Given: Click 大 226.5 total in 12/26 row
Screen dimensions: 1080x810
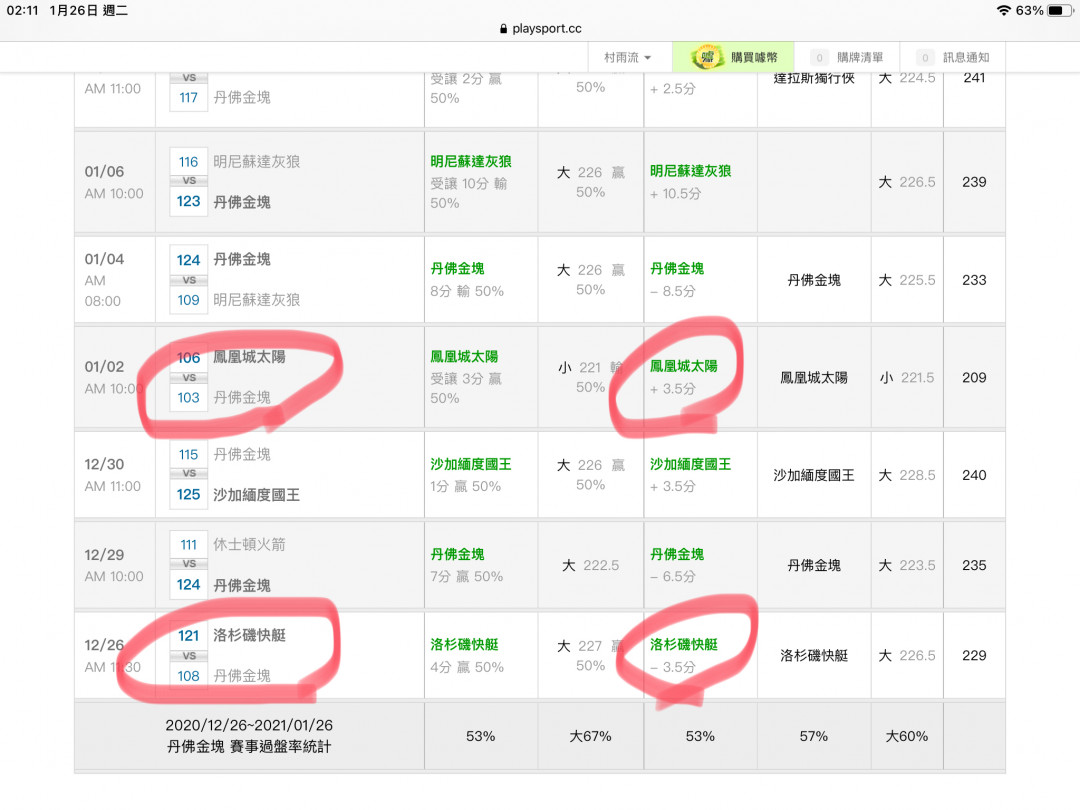Looking at the screenshot, I should point(906,656).
